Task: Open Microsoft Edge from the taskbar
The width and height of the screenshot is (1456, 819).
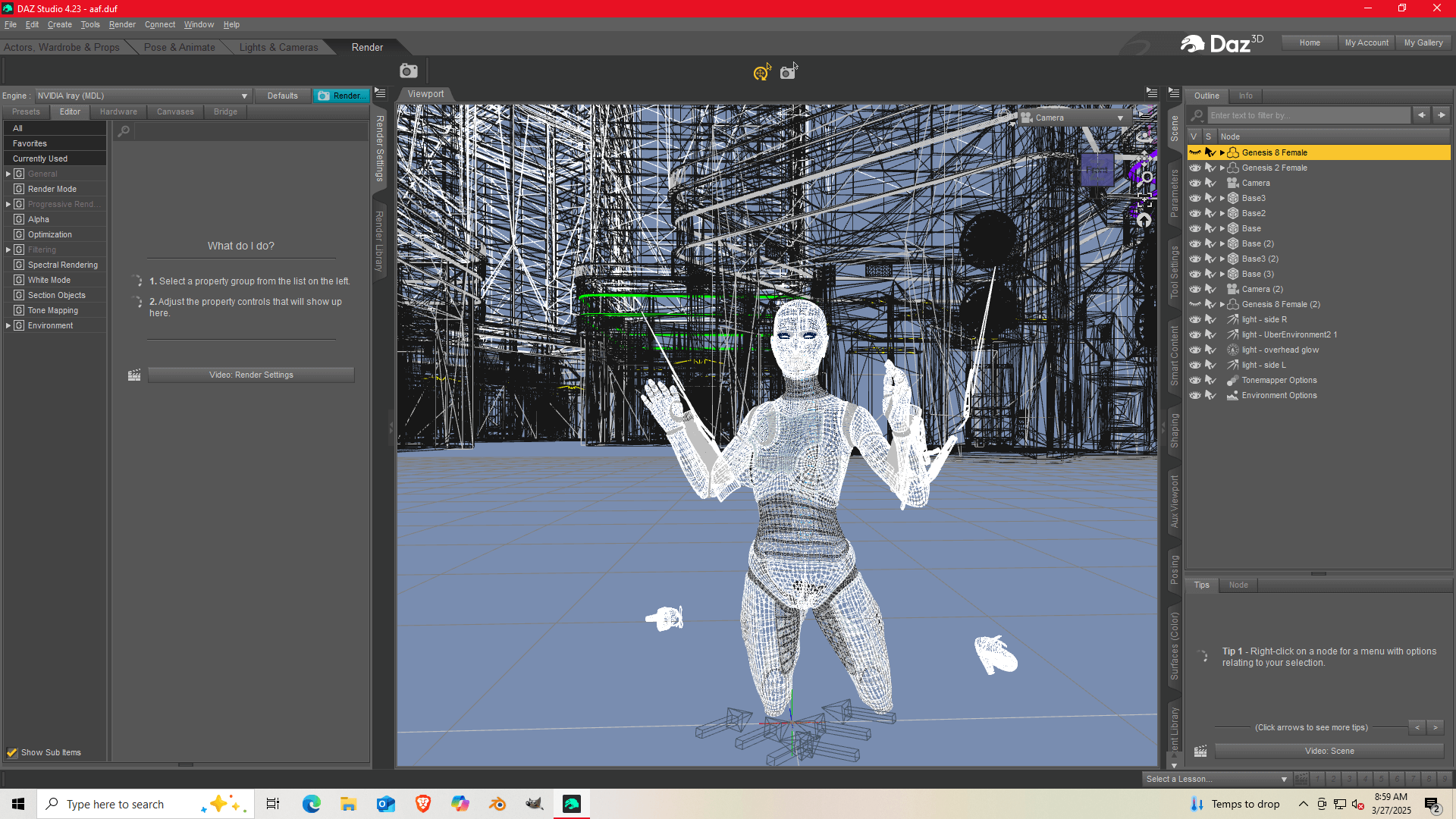Action: [311, 804]
